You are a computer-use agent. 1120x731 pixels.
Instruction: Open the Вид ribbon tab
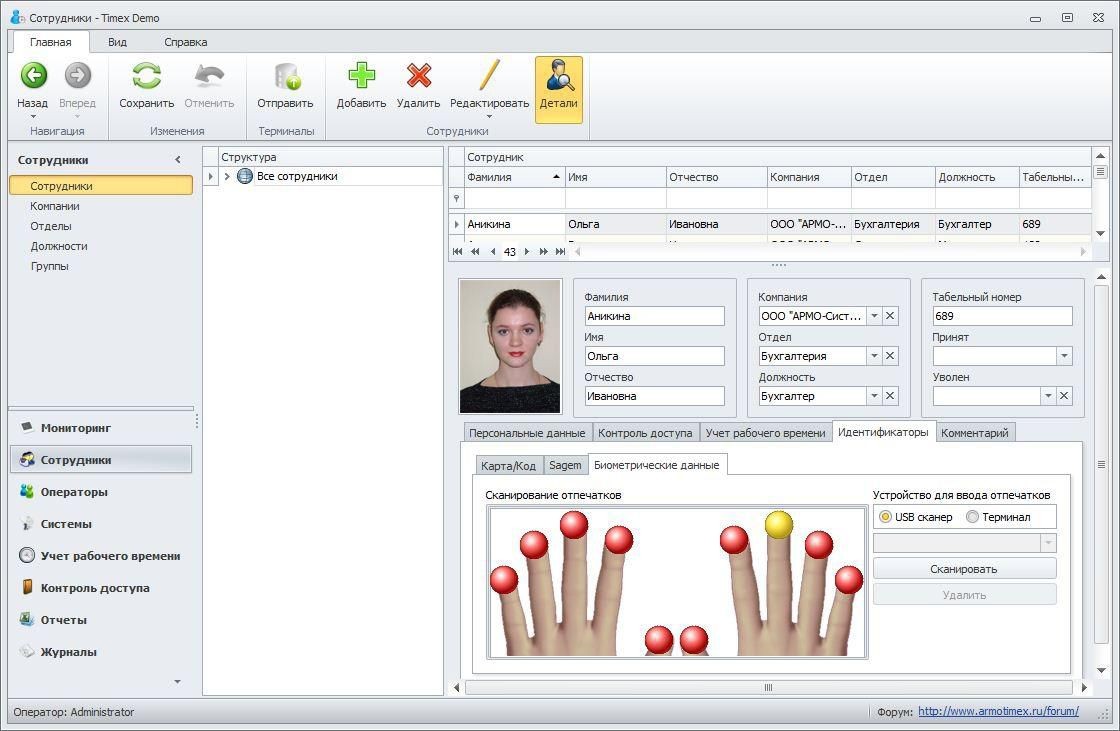pyautogui.click(x=117, y=42)
